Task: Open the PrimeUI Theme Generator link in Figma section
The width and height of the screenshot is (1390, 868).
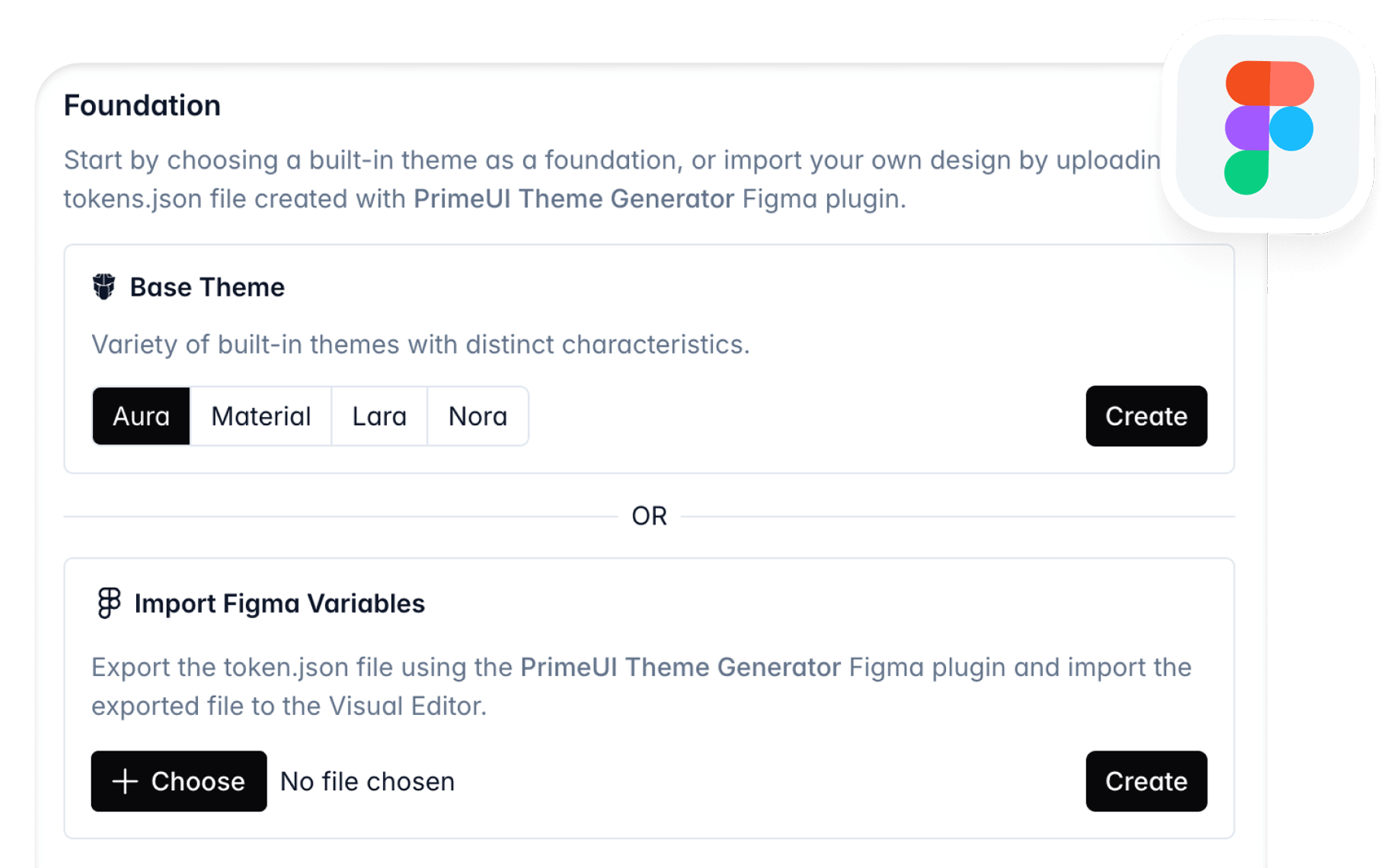Action: click(679, 667)
